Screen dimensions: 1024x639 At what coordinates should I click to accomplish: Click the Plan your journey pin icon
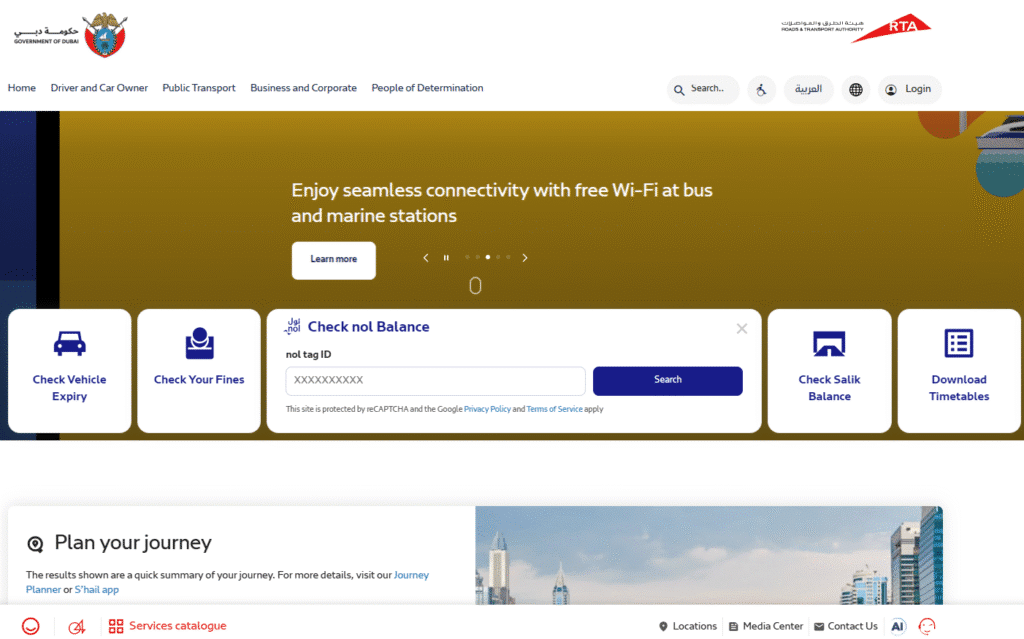pos(35,544)
